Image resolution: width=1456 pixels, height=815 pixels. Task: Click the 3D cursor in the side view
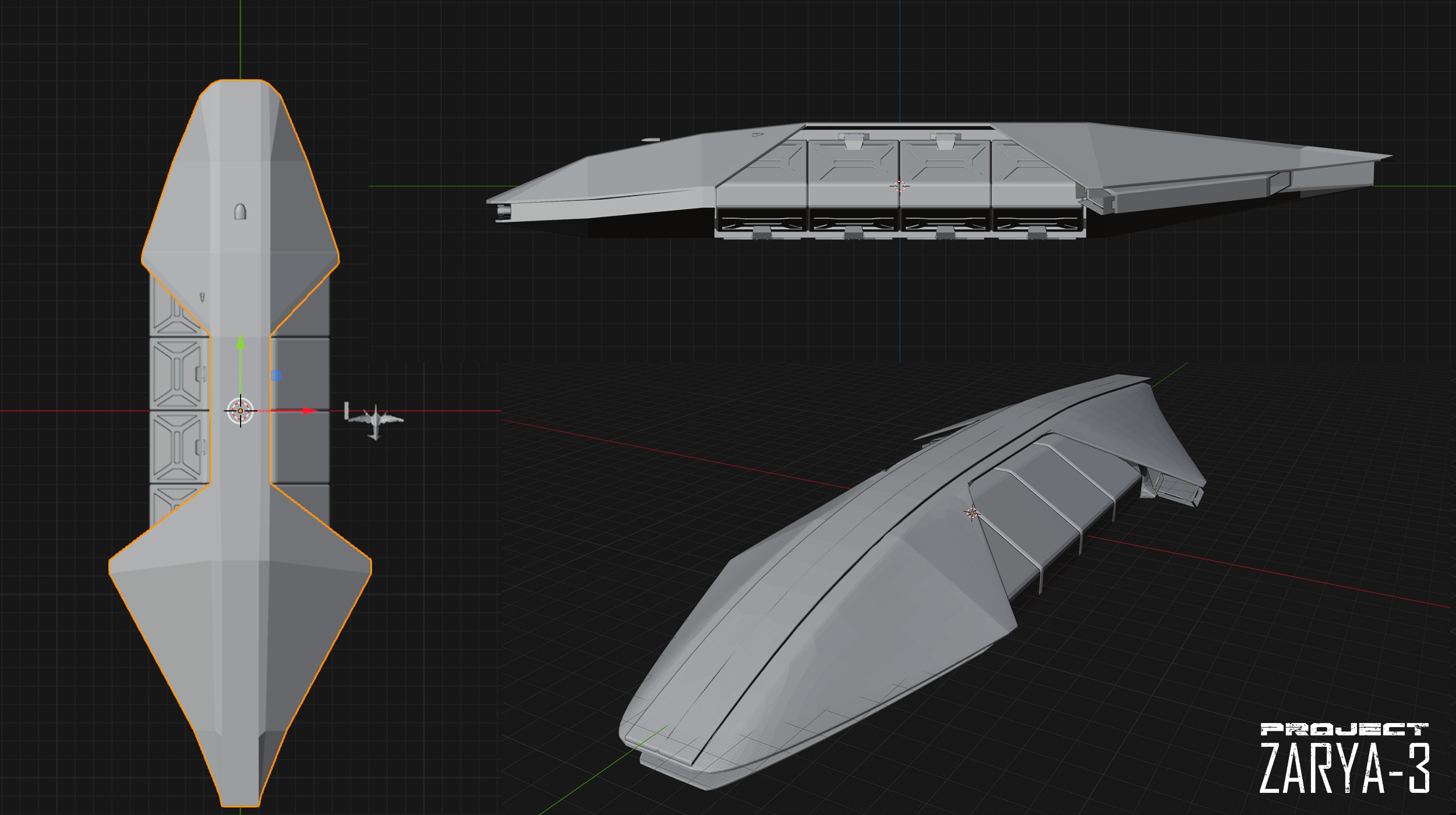click(x=900, y=186)
